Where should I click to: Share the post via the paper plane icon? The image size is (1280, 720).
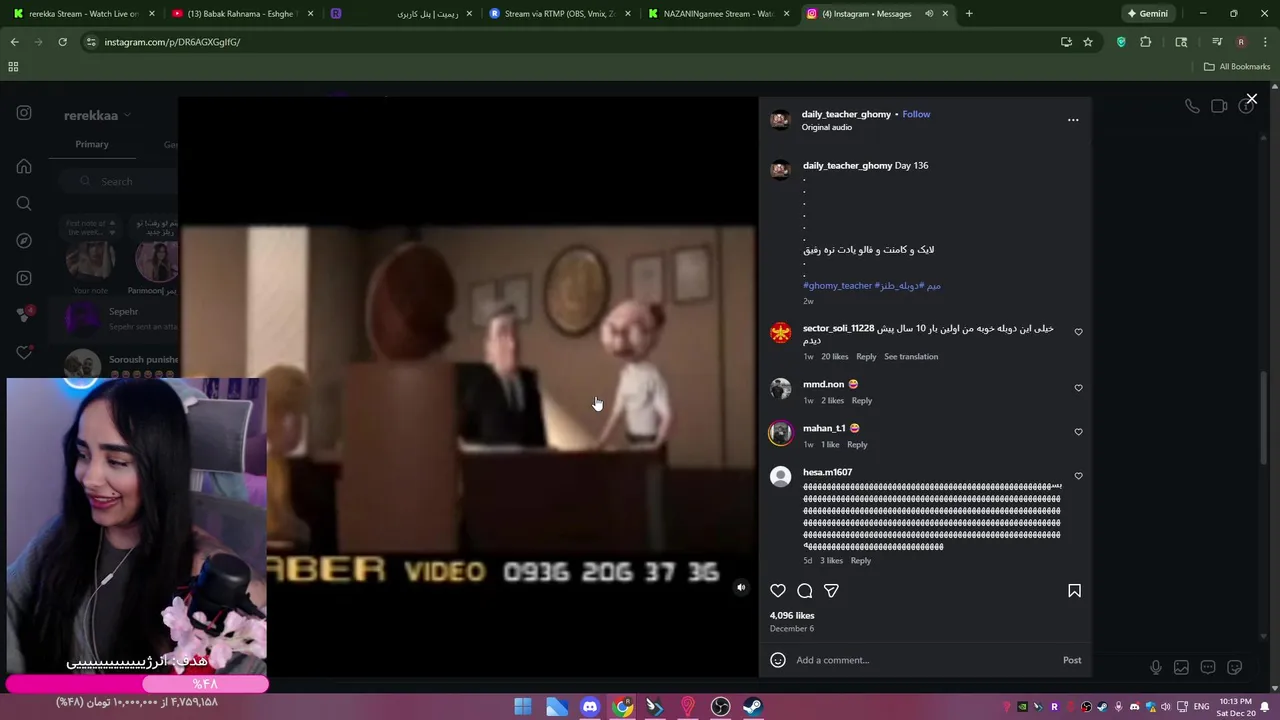(x=831, y=591)
